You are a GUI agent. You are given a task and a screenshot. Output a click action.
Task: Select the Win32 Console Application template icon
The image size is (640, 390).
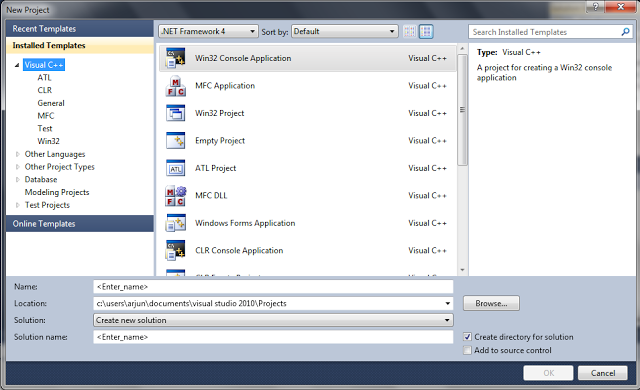(176, 58)
